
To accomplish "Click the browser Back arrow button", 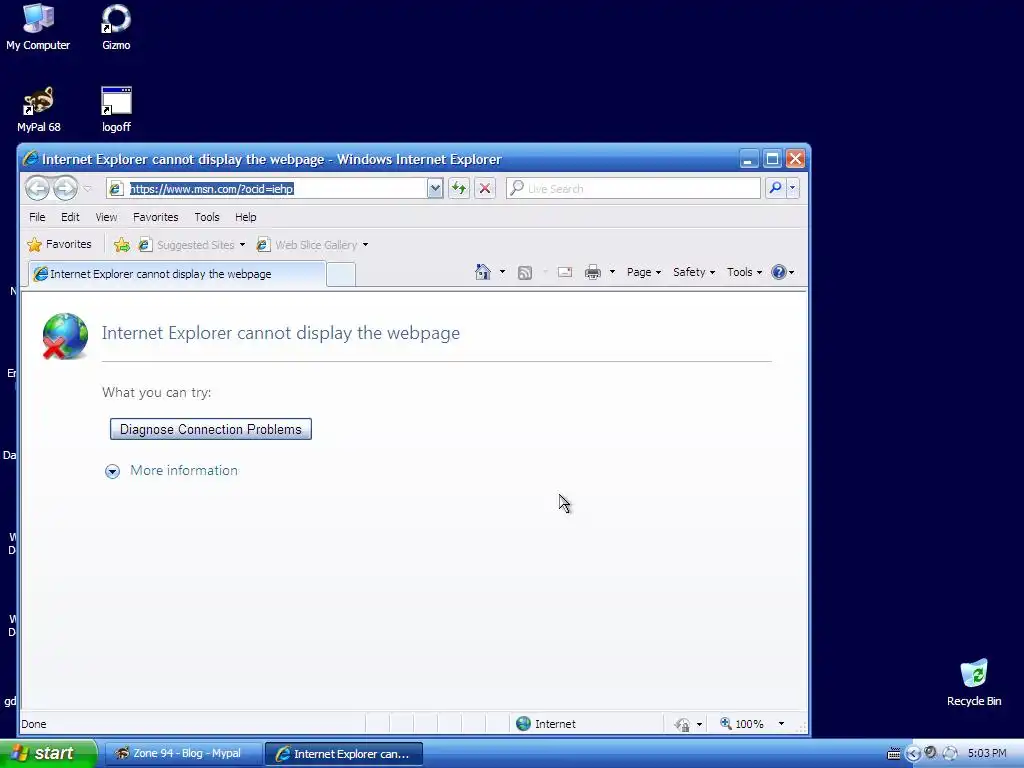I will click(37, 189).
